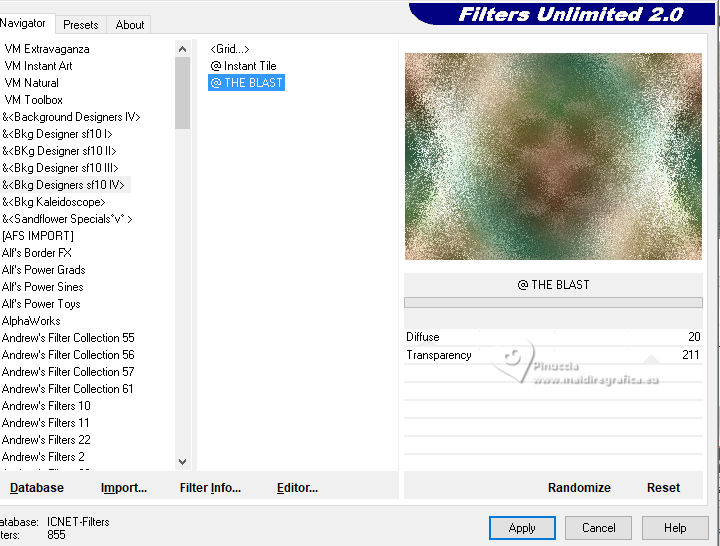
Task: Select &<BKg Designer sf10 II> category
Action: point(59,151)
